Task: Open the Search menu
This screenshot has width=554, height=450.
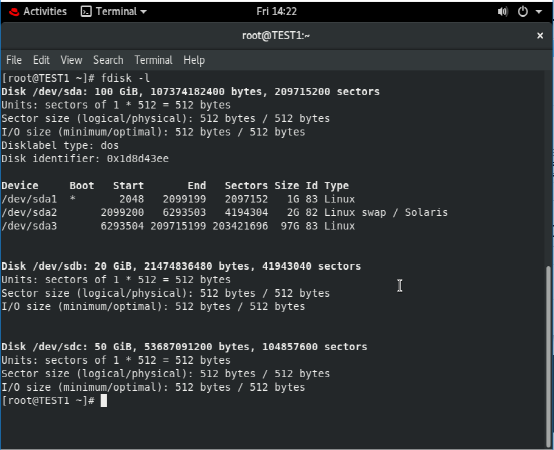Action: pos(108,60)
